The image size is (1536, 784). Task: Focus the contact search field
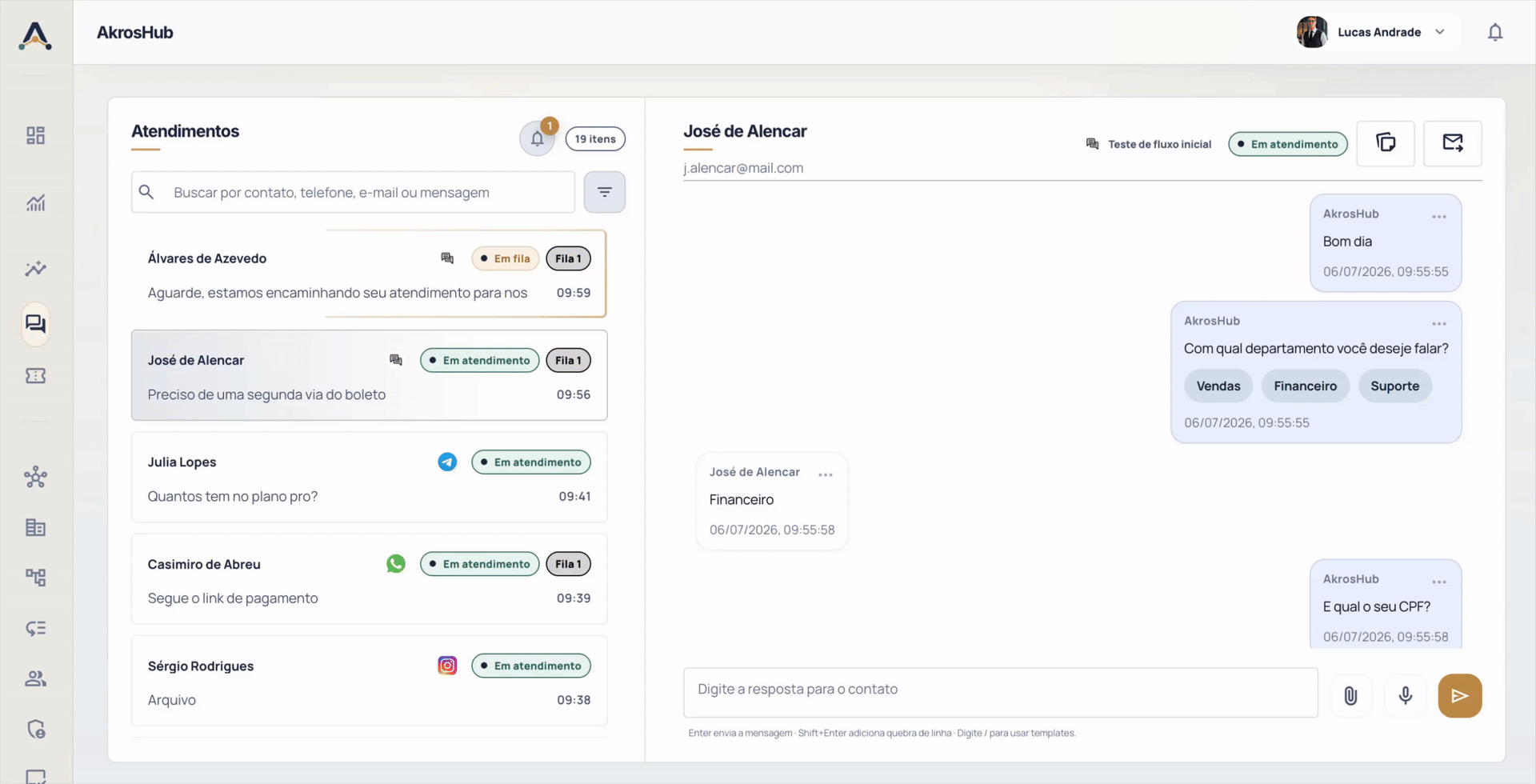tap(353, 192)
